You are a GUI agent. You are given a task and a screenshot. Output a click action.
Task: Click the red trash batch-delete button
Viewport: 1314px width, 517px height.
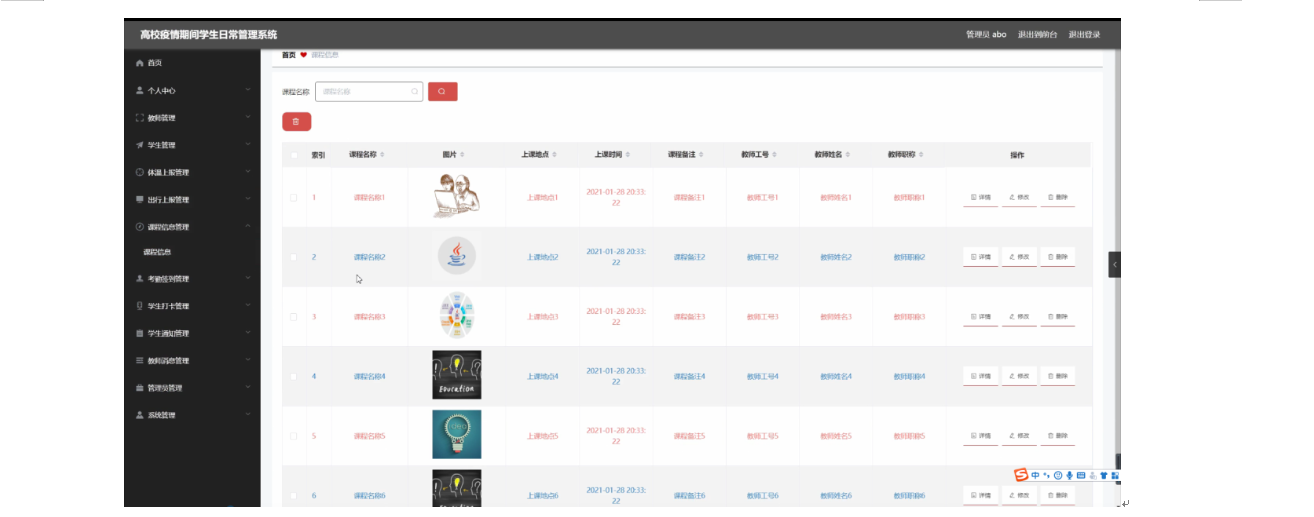tap(296, 122)
